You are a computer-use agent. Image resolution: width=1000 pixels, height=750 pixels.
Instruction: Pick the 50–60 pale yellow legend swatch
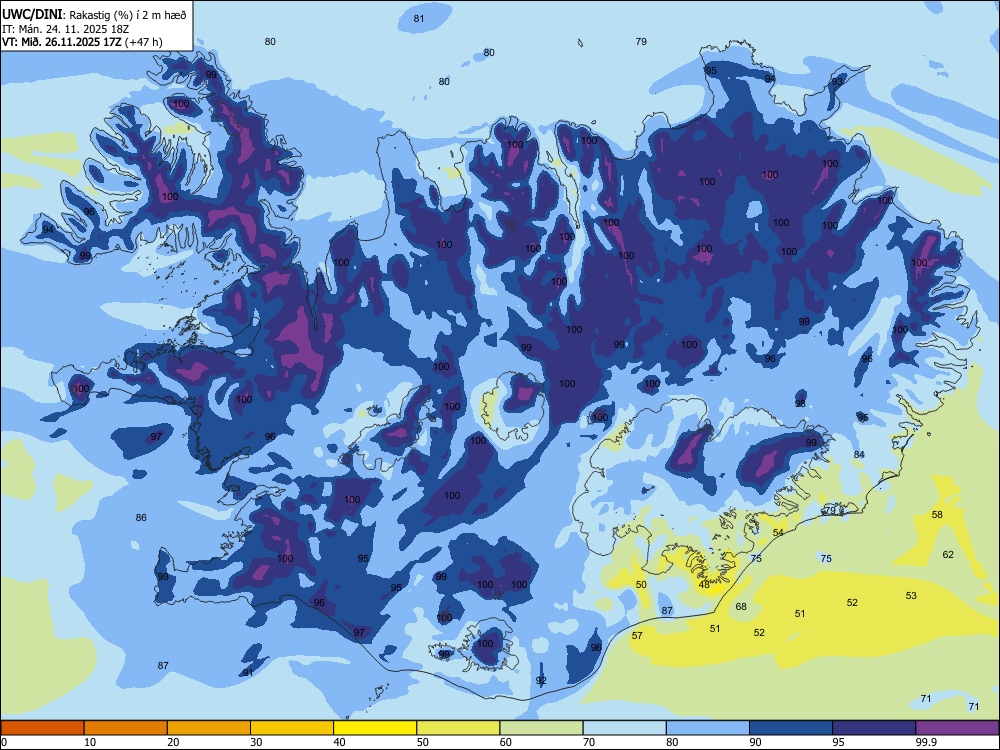[458, 728]
